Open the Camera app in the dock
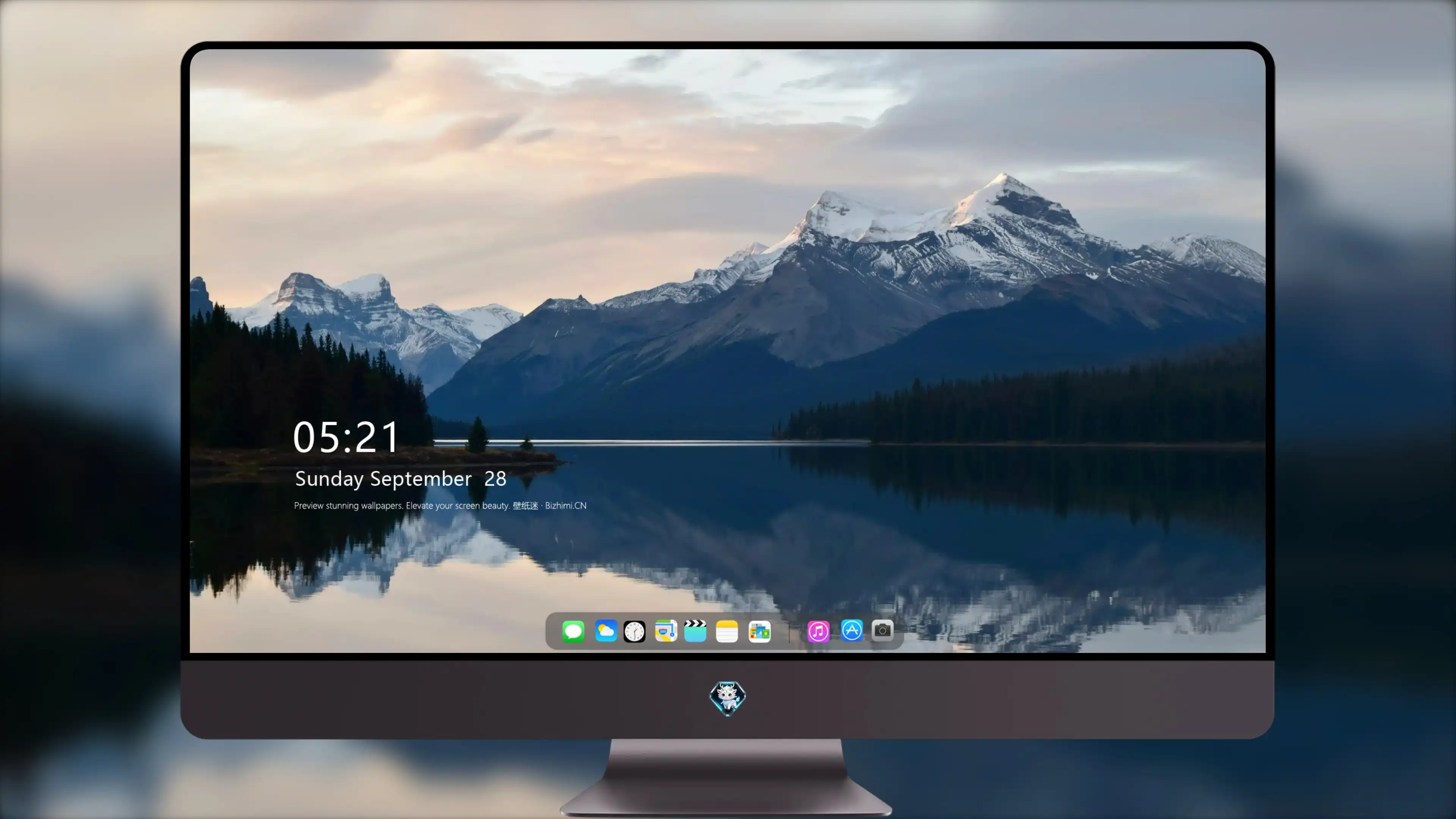This screenshot has height=819, width=1456. coord(882,630)
